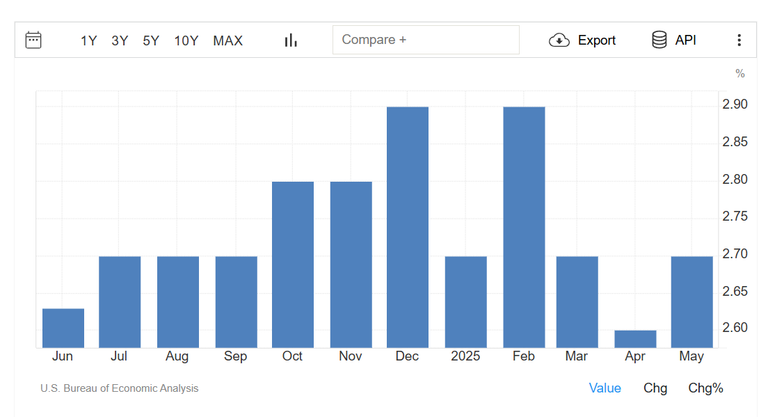The width and height of the screenshot is (768, 417).
Task: Click the Oct bar in chart
Action: 293,265
